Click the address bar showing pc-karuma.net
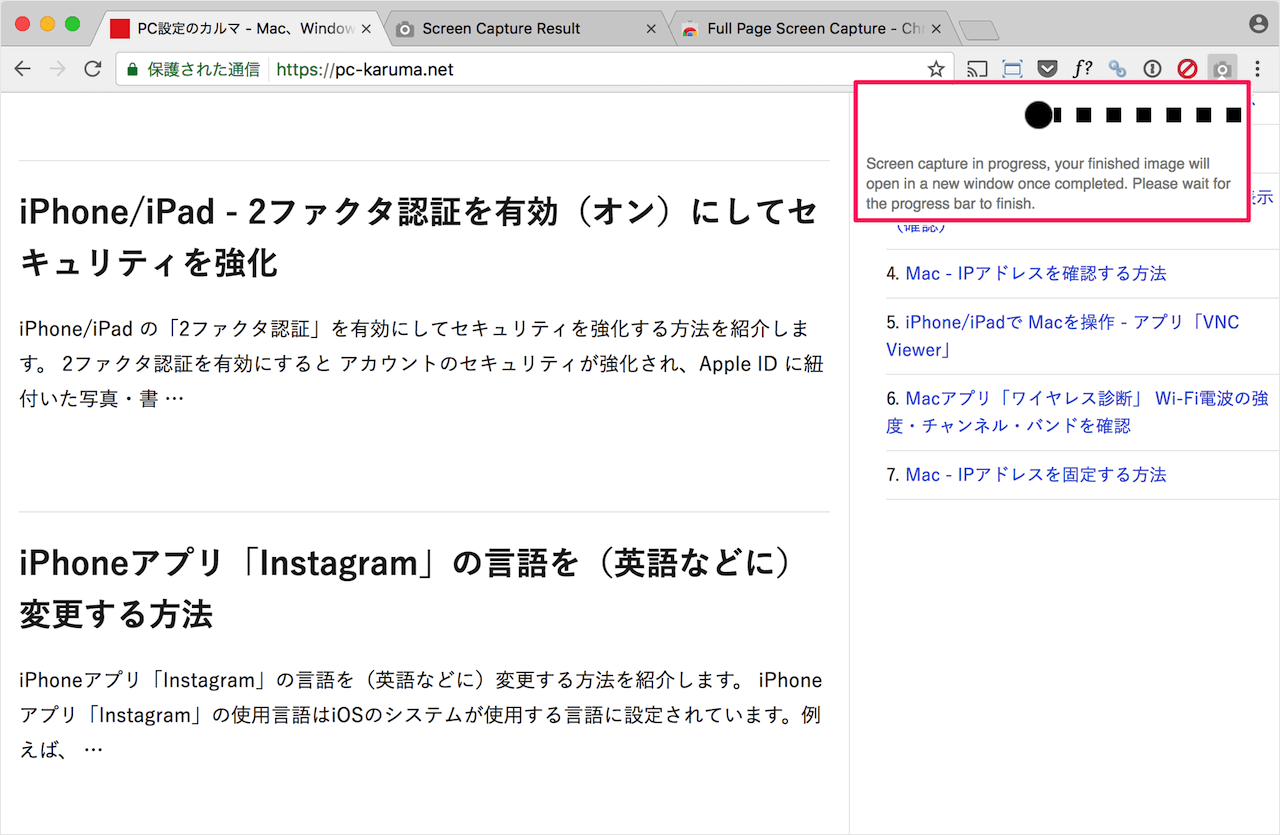This screenshot has height=835, width=1280. tap(533, 69)
